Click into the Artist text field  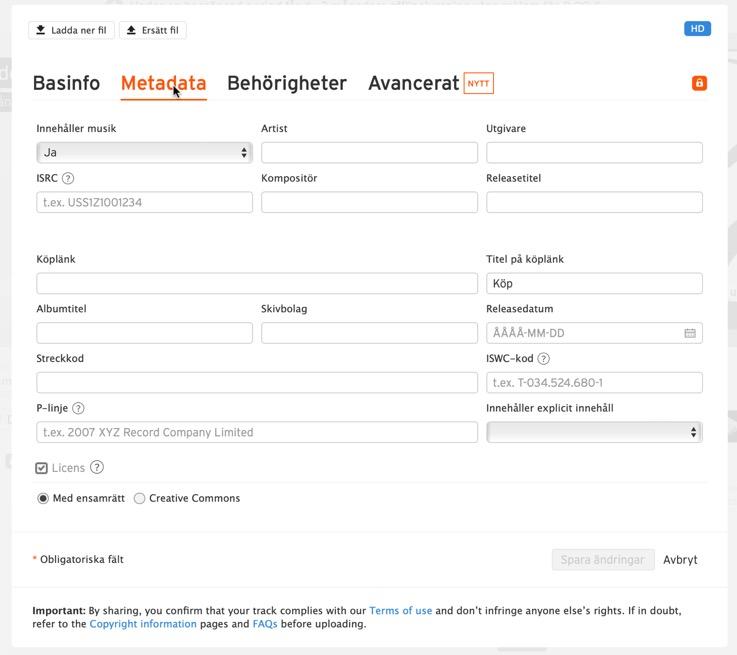click(x=369, y=153)
